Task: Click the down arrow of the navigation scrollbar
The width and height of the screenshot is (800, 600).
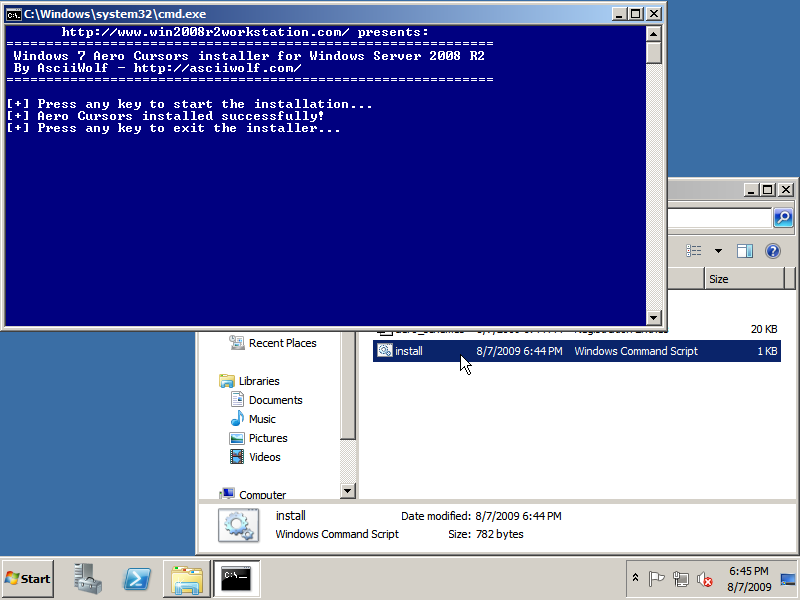Action: tap(347, 491)
